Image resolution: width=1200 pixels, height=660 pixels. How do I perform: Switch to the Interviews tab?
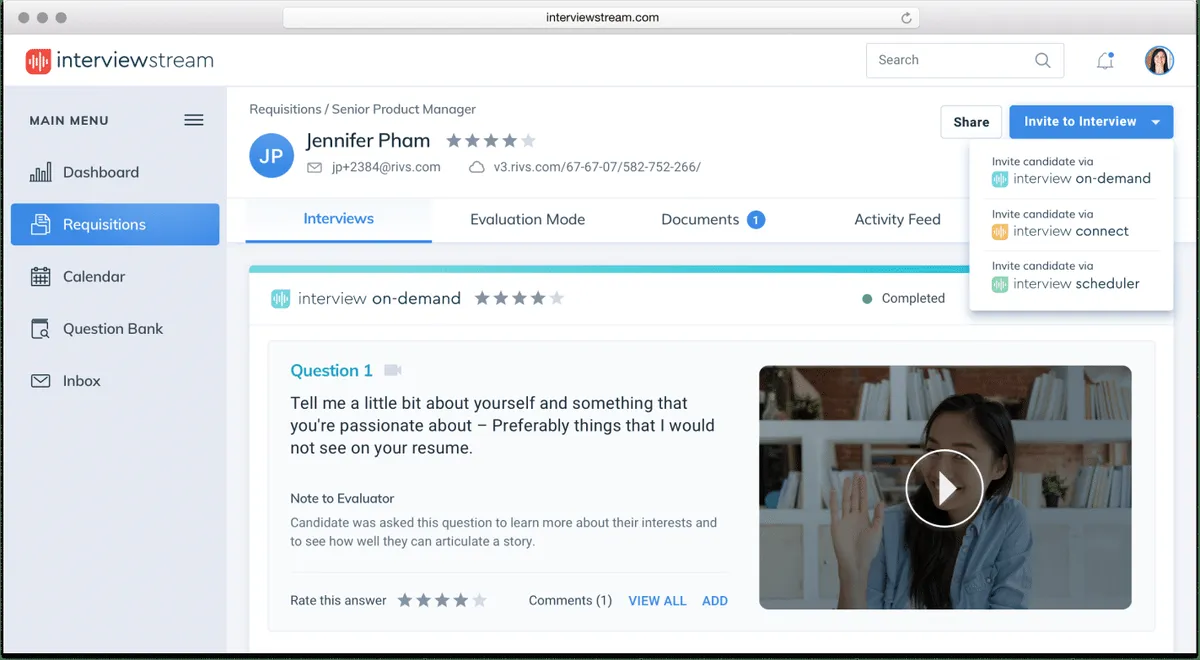tap(338, 218)
